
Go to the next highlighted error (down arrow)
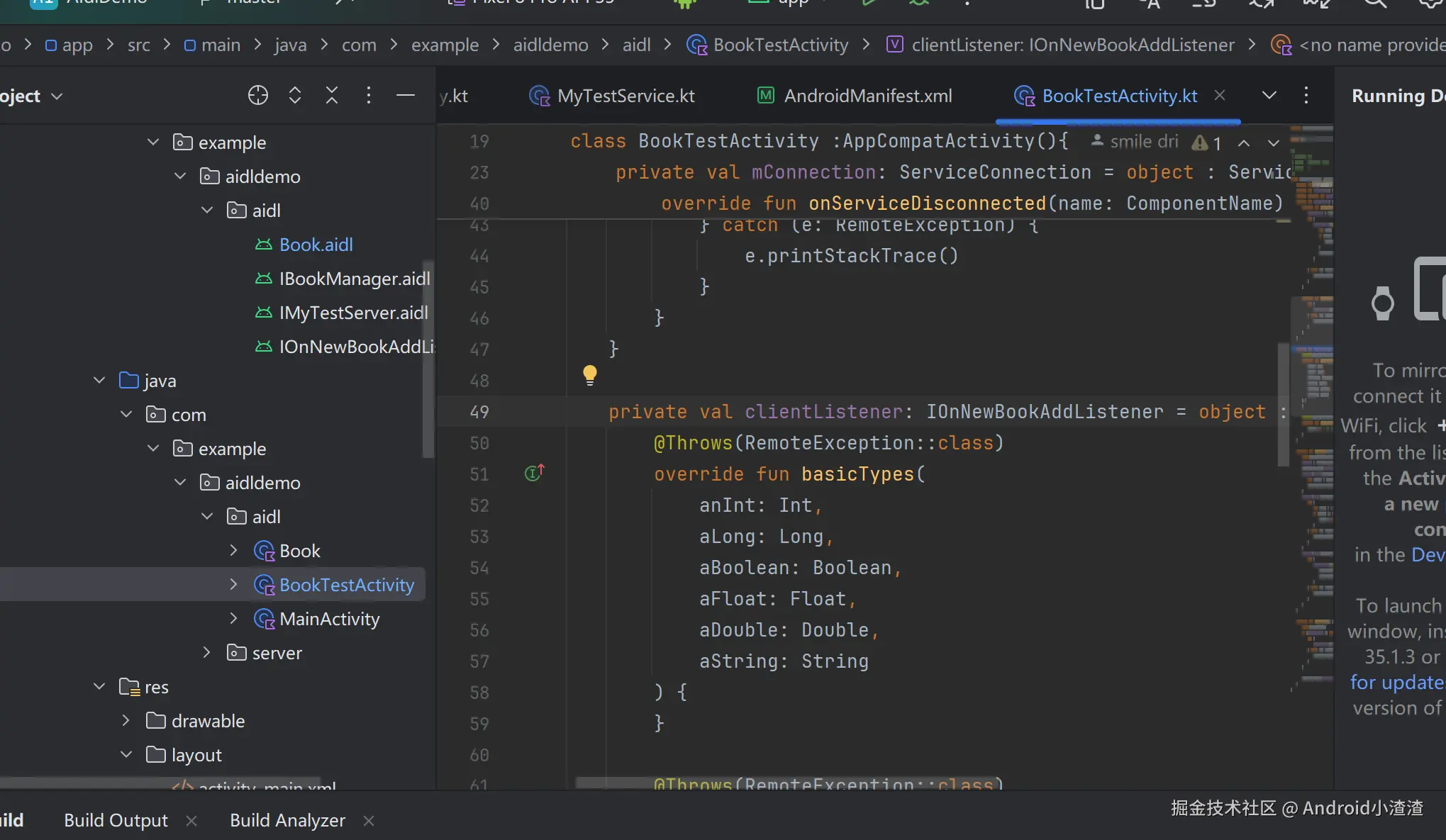coord(1274,142)
